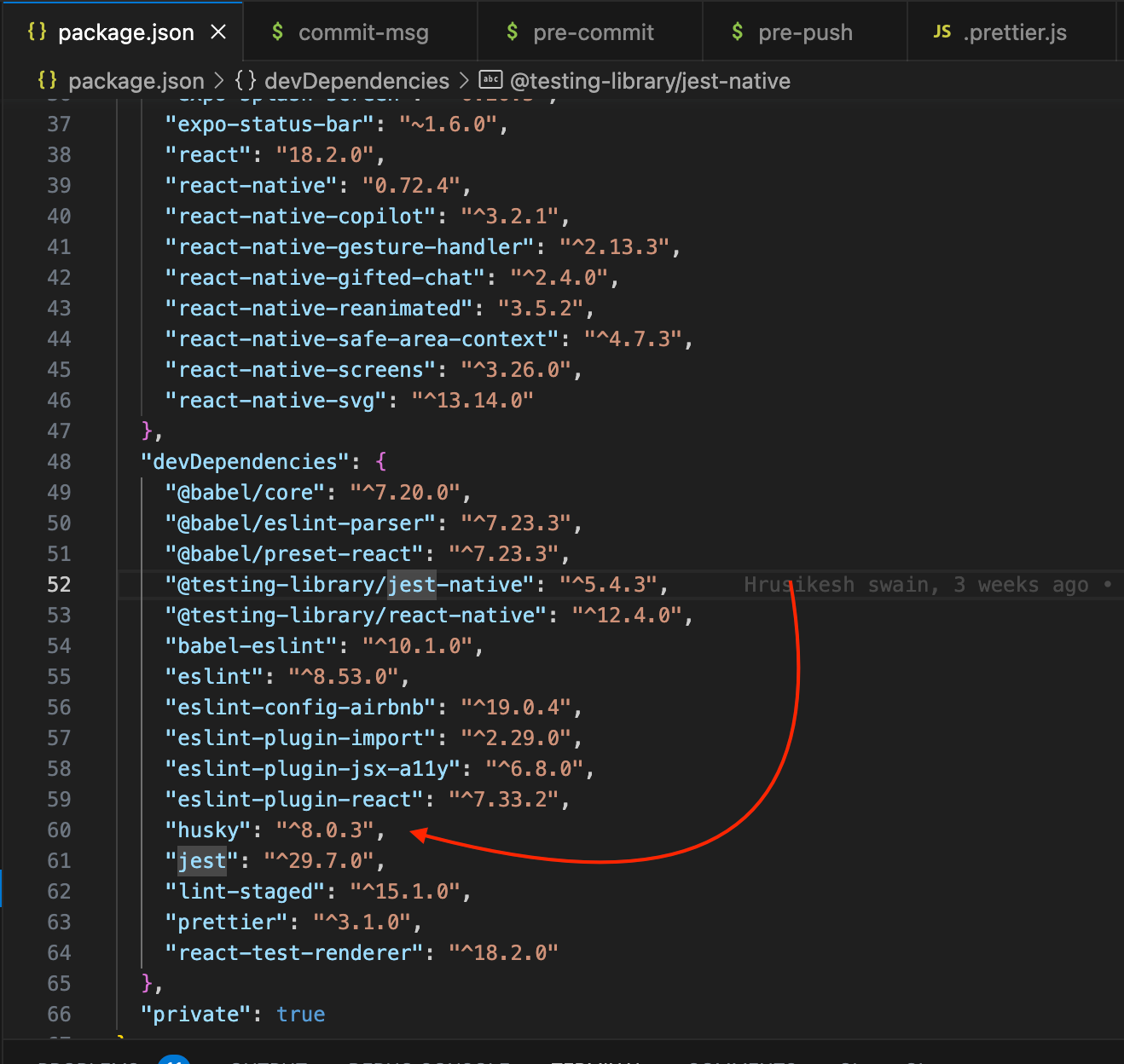Screen dimensions: 1124x1064
Task: Click the "react-native-reanimated" key
Action: pyautogui.click(x=319, y=309)
